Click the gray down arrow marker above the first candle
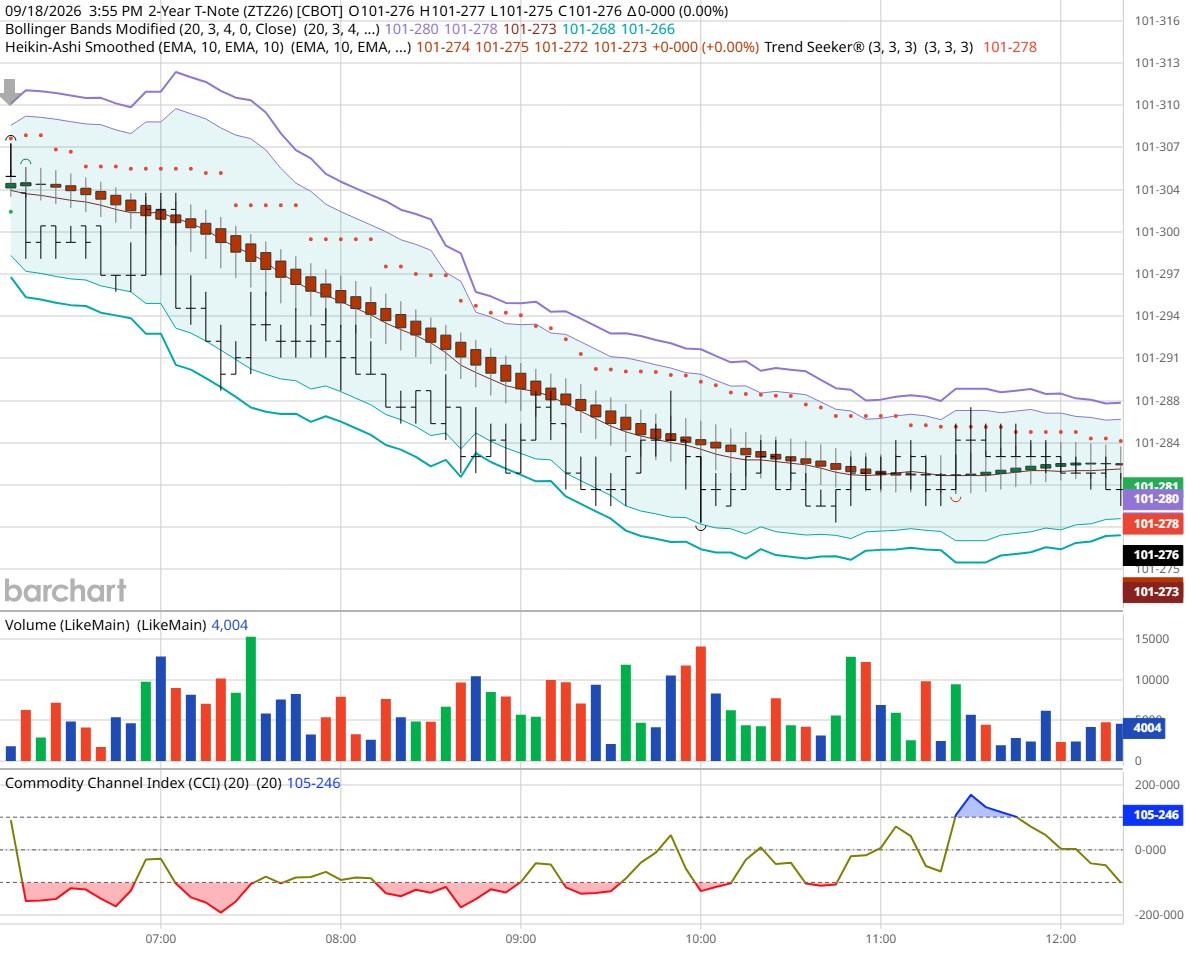 [x=10, y=92]
